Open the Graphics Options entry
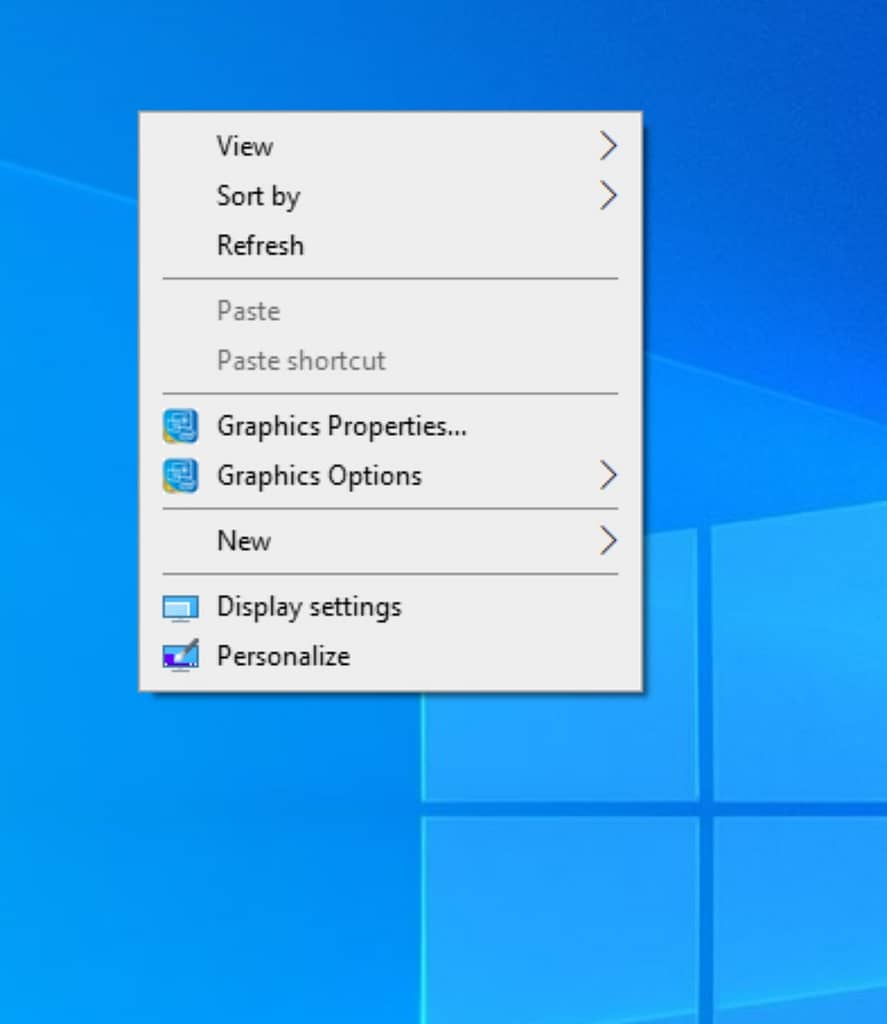 coord(391,475)
